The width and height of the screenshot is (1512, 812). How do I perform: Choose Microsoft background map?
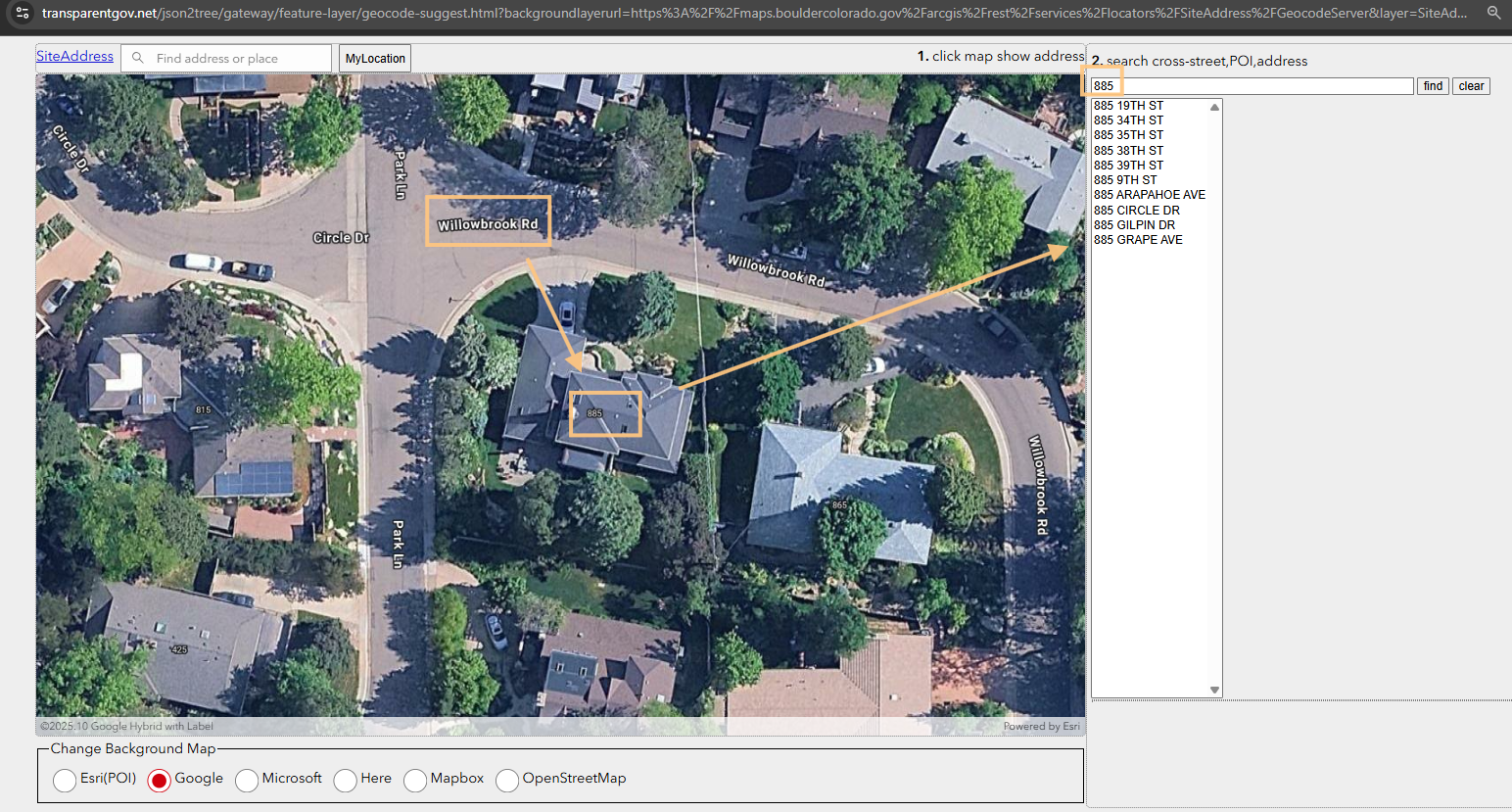point(247,780)
